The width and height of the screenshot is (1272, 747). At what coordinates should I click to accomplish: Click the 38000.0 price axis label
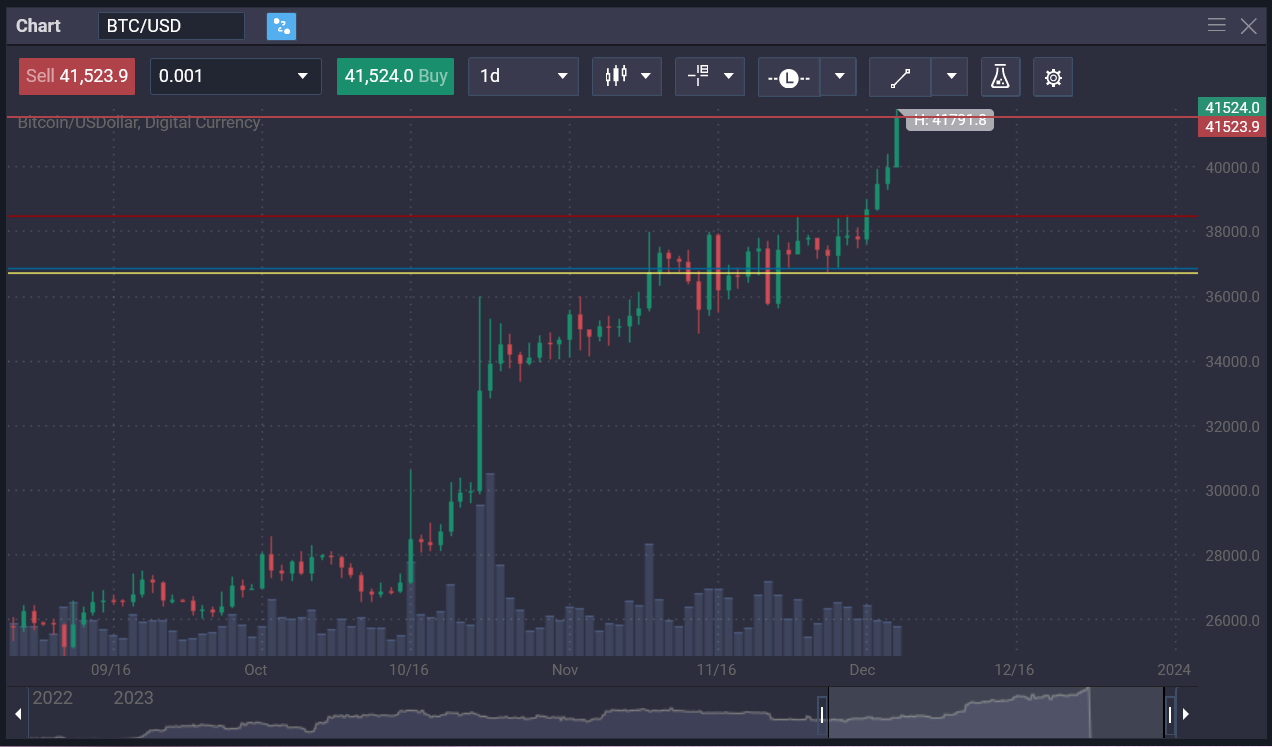click(1232, 232)
